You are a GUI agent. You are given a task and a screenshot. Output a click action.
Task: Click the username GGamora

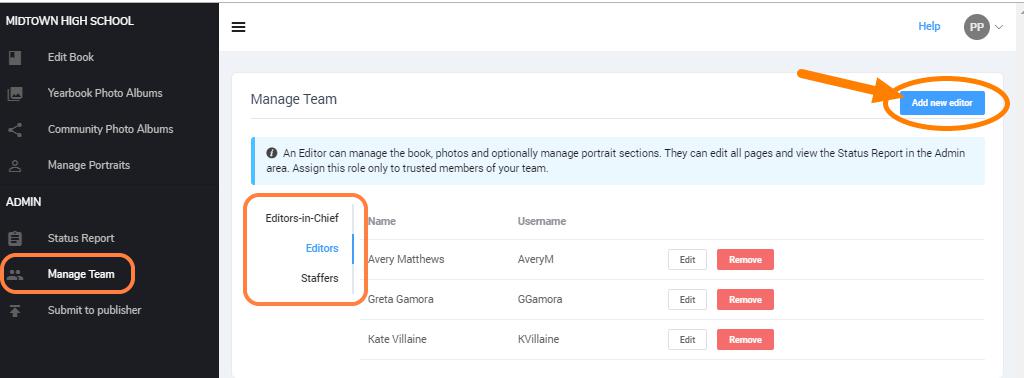(540, 300)
